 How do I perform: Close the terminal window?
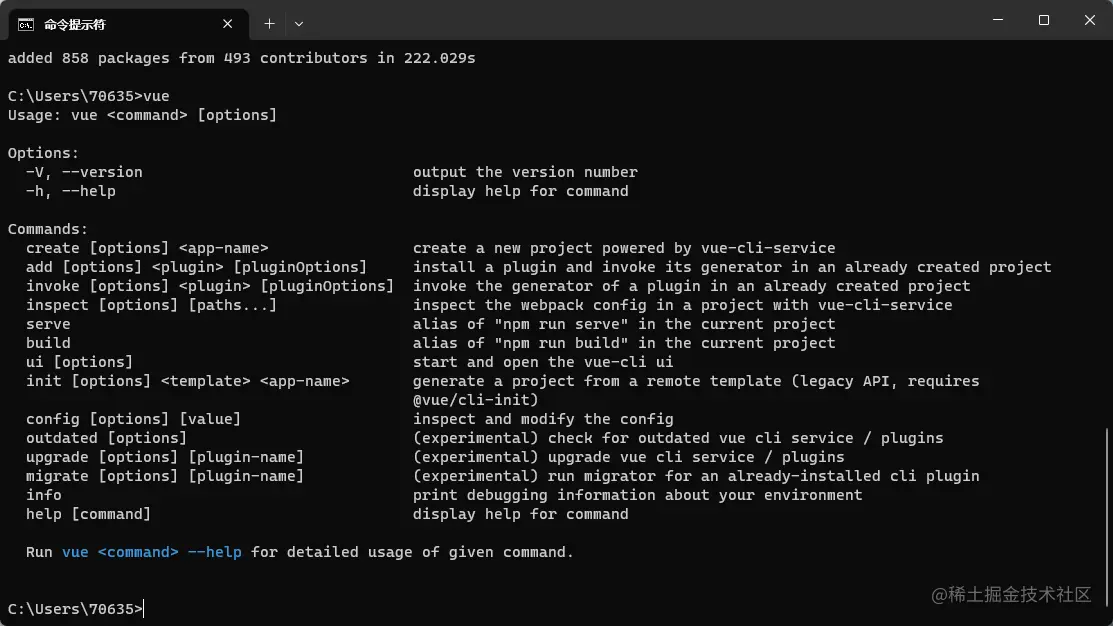click(1089, 20)
